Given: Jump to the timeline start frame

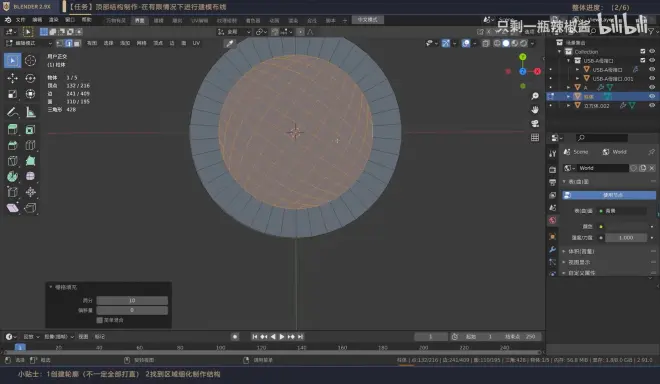Looking at the screenshot, I should 254,336.
